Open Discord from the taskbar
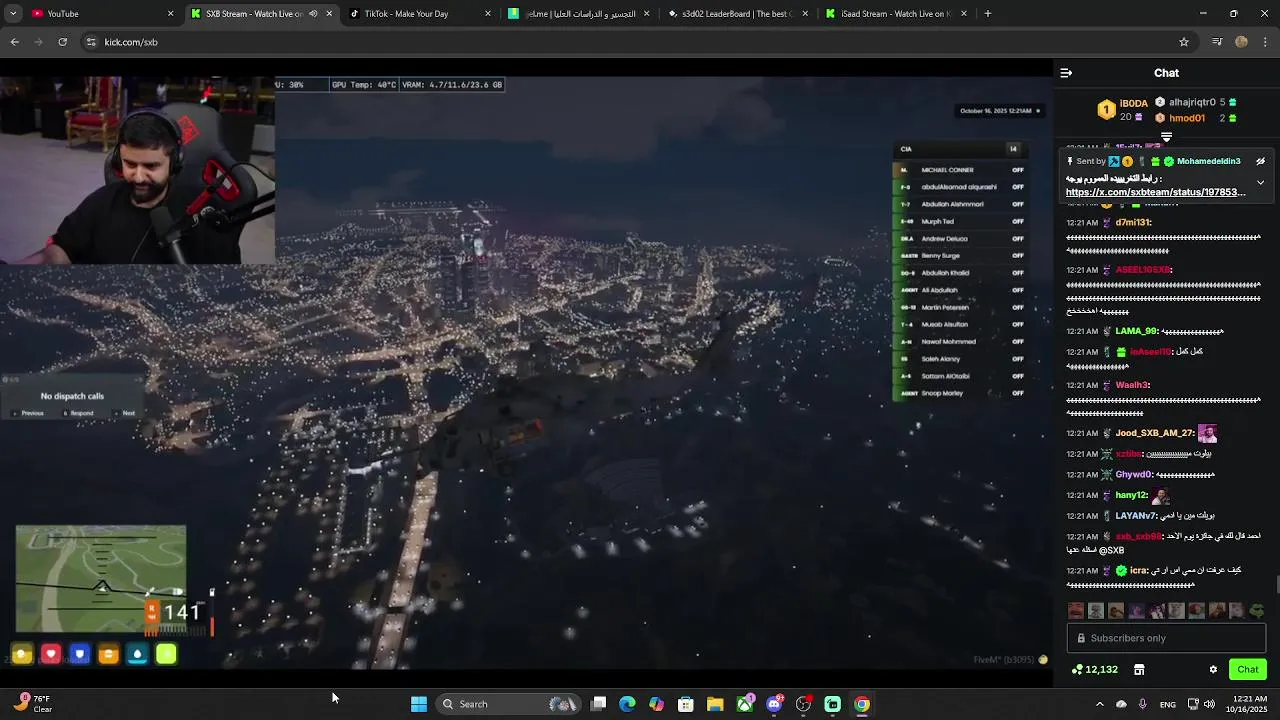 (x=774, y=704)
